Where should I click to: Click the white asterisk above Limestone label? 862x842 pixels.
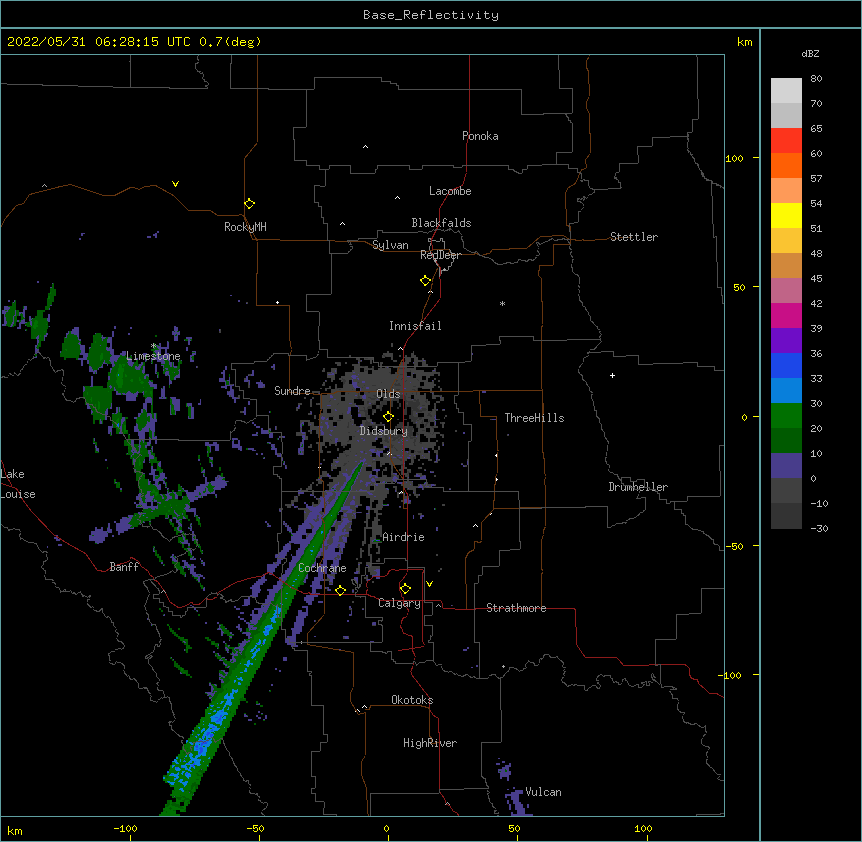(x=154, y=346)
